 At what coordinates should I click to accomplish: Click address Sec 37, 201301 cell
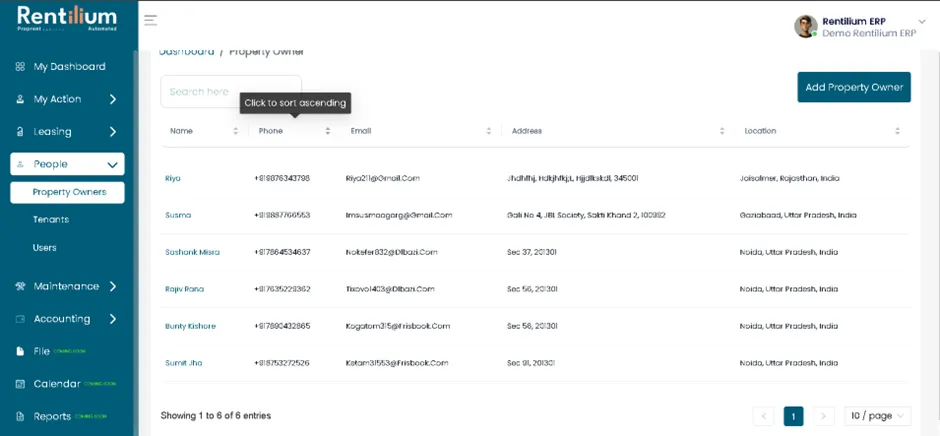[x=532, y=252]
